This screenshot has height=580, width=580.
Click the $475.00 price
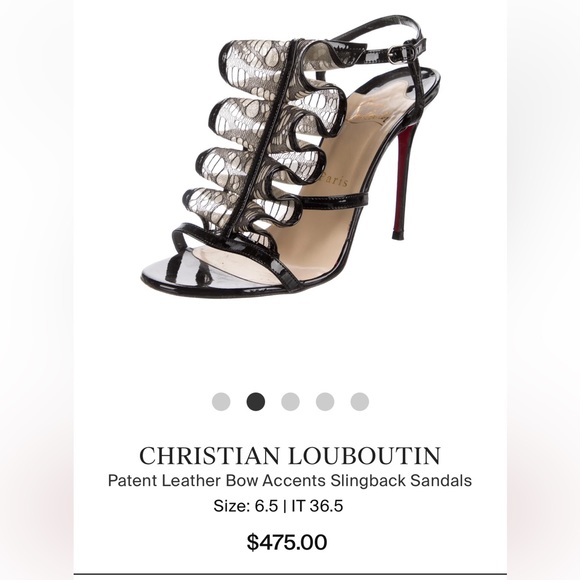coord(287,542)
